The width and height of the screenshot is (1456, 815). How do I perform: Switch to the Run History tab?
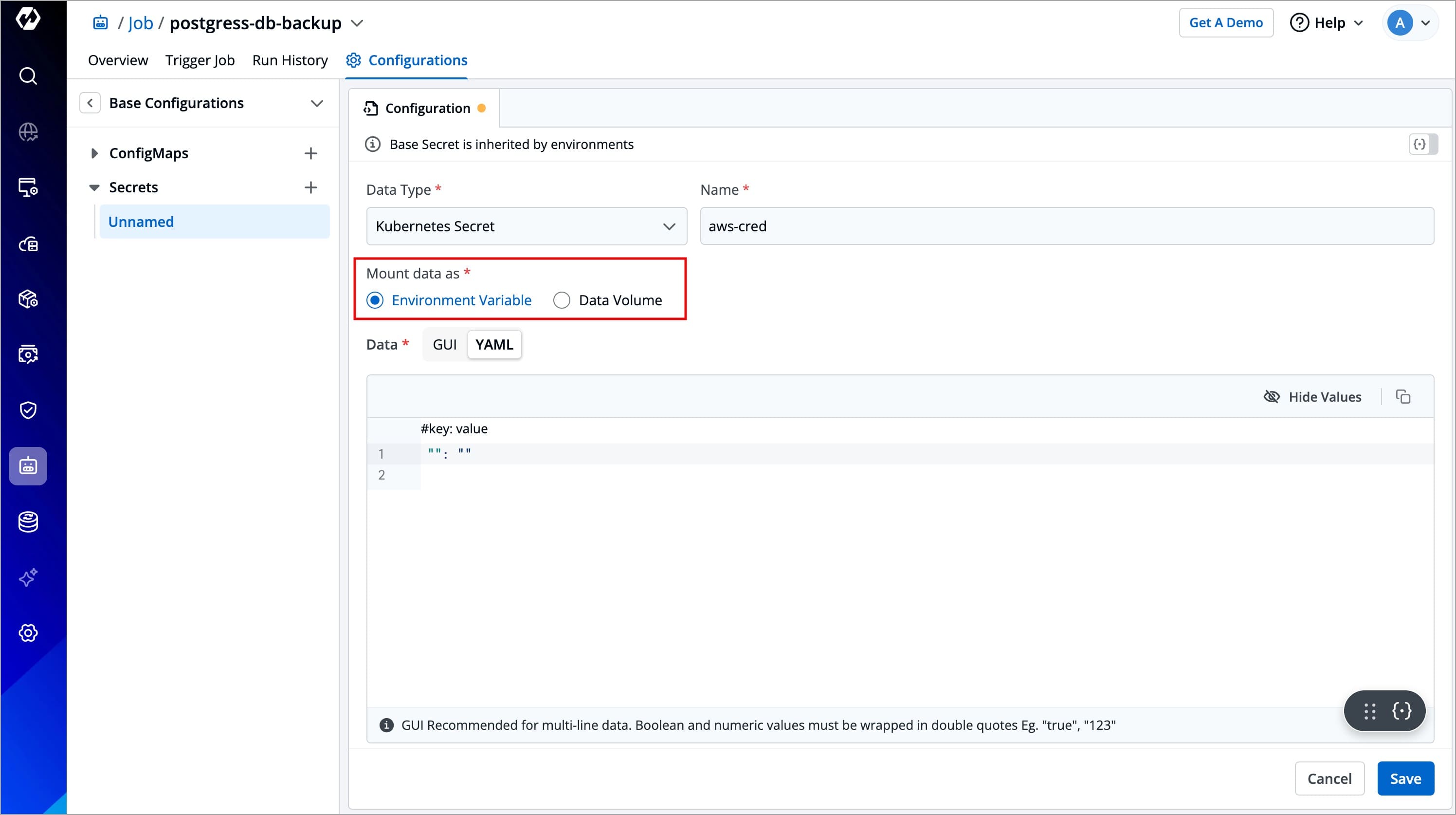(290, 60)
